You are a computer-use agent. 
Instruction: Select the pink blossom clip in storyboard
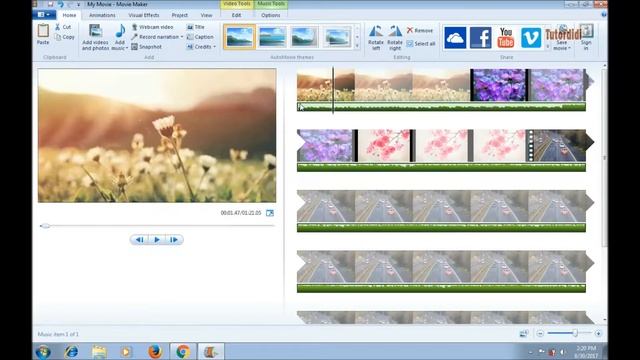coord(384,145)
